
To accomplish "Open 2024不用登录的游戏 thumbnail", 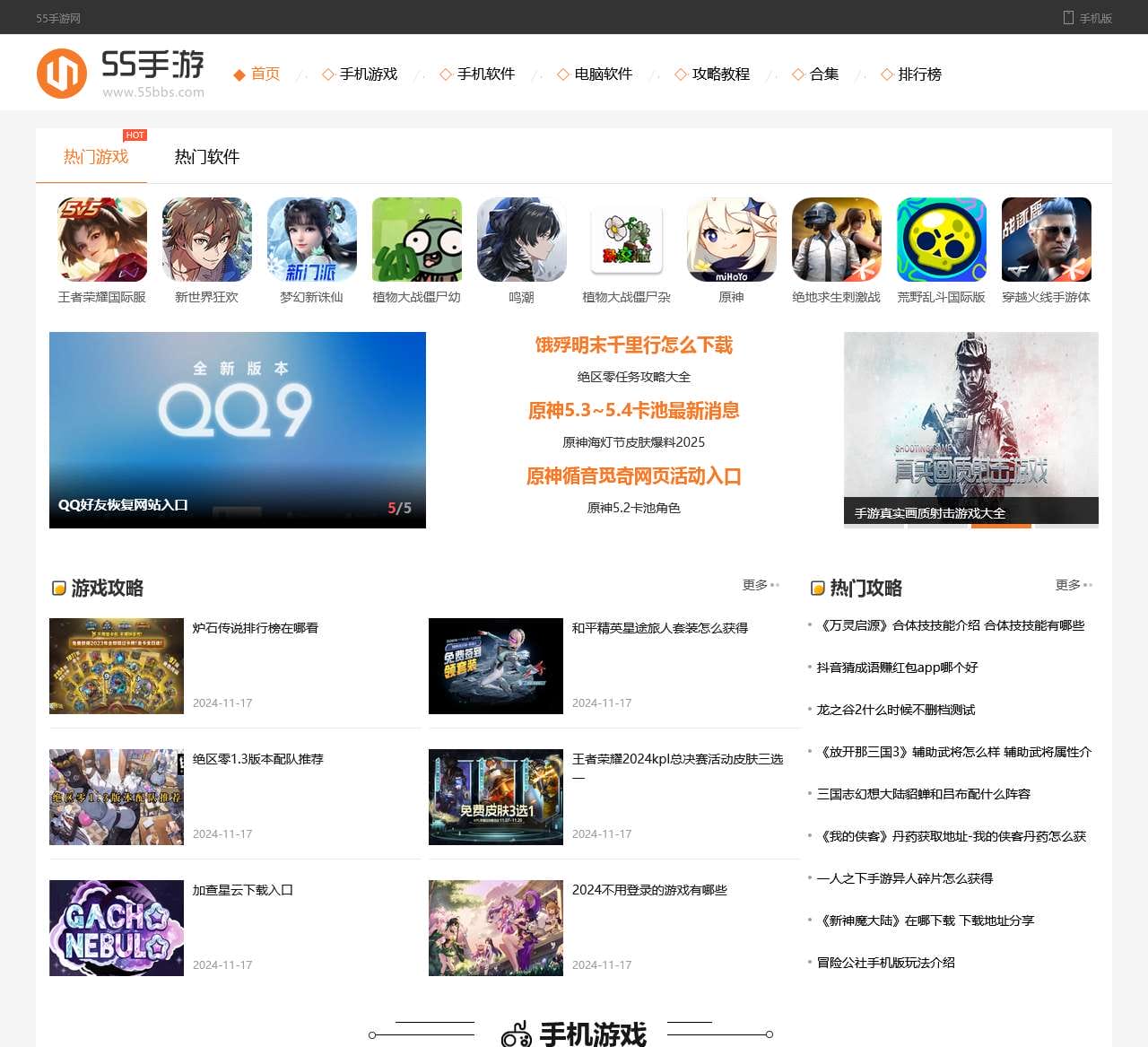I will pos(496,928).
